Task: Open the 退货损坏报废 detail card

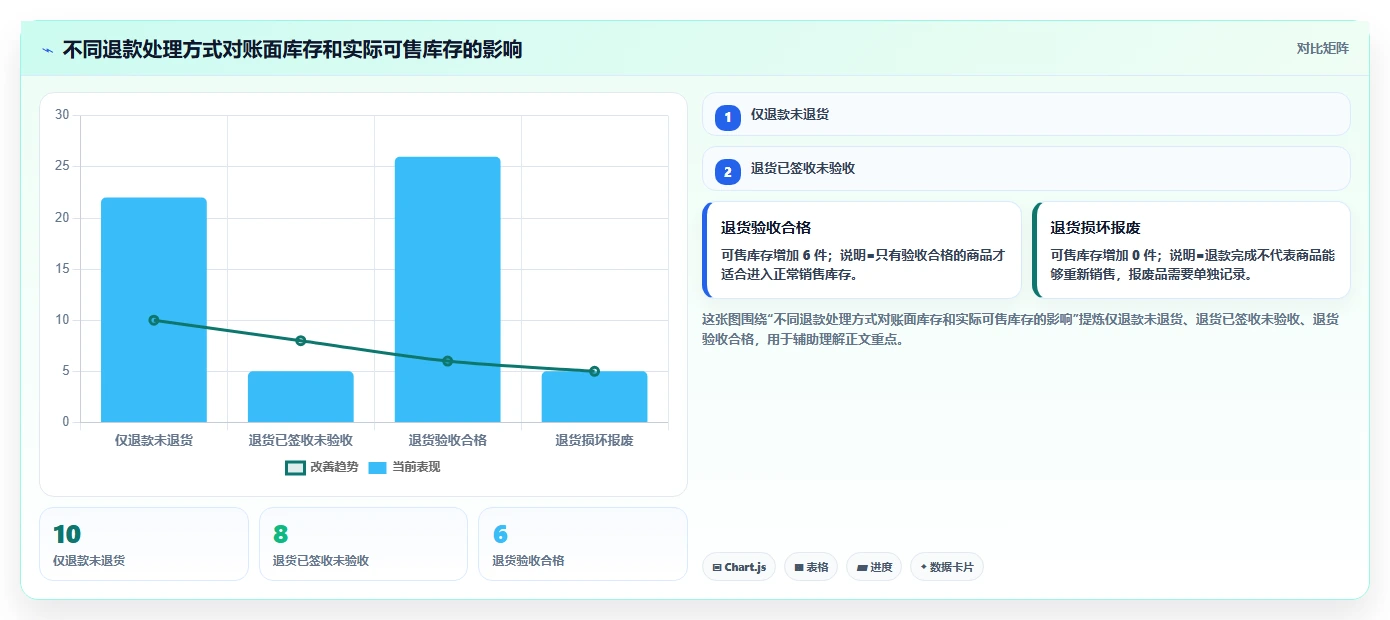Action: 1191,250
